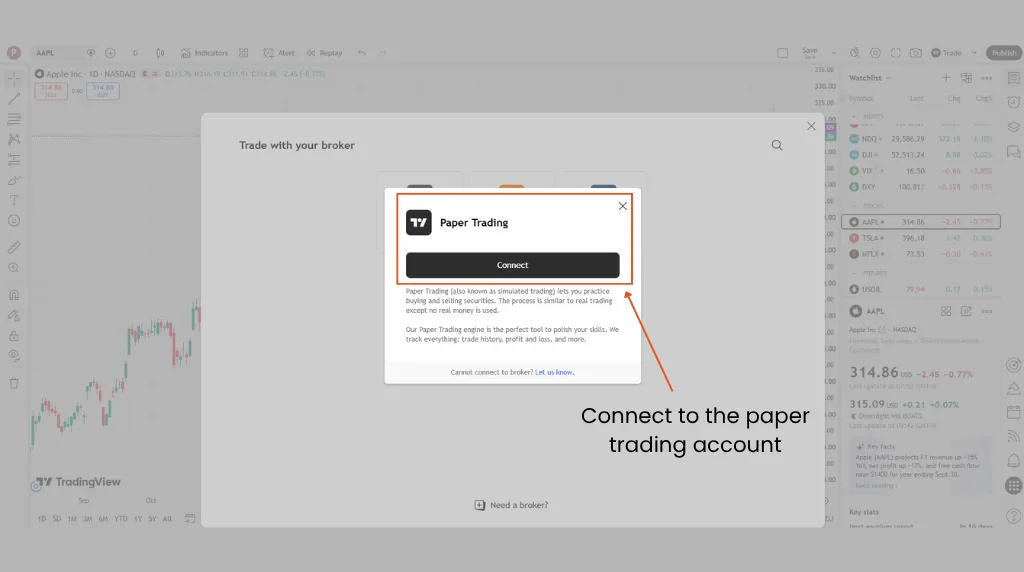
Task: Open Watchlist advanced view icon
Action: coord(967,78)
